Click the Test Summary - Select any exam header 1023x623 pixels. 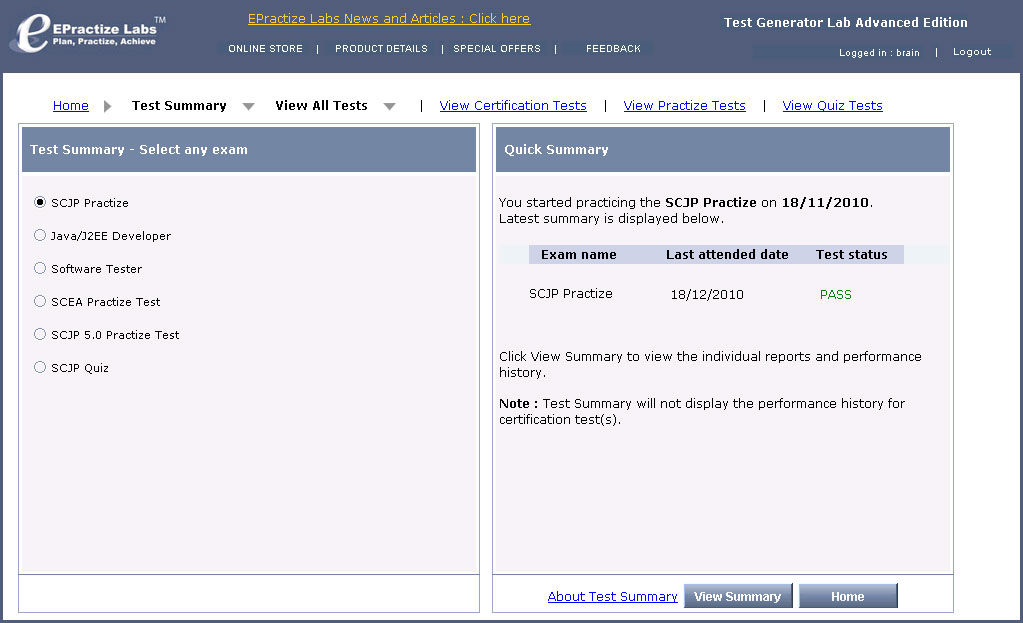pyautogui.click(x=249, y=149)
